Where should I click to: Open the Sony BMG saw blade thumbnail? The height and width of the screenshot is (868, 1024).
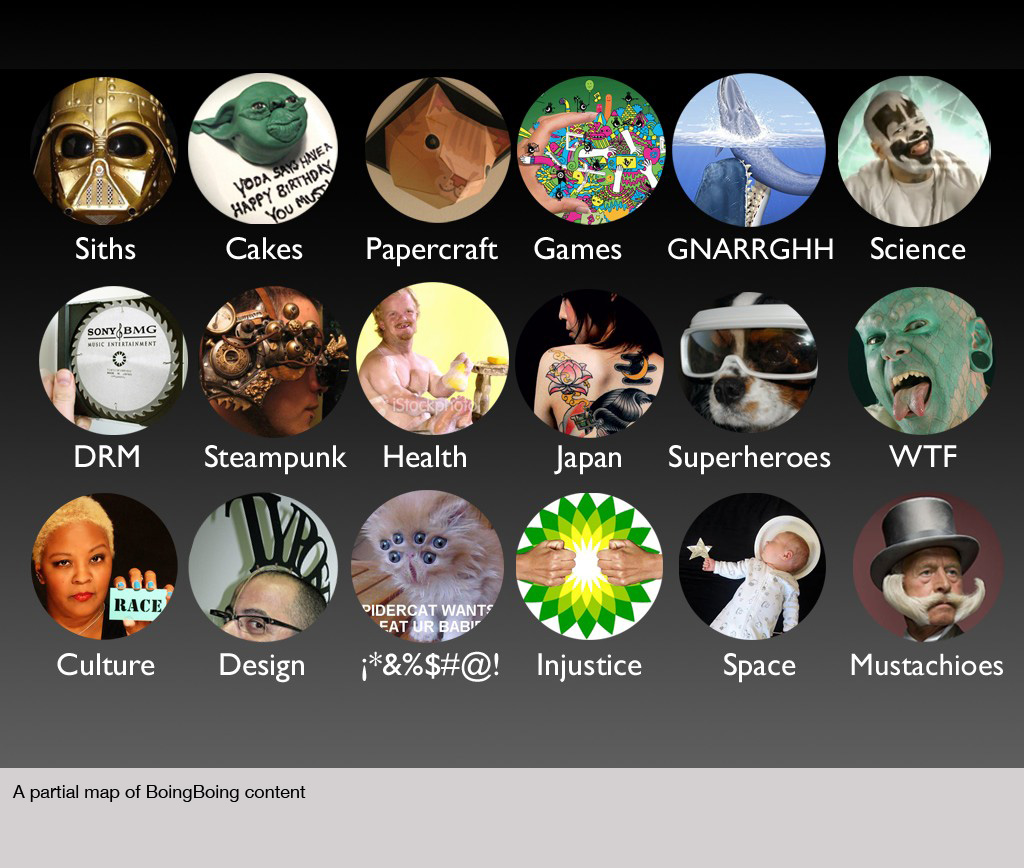pos(114,361)
